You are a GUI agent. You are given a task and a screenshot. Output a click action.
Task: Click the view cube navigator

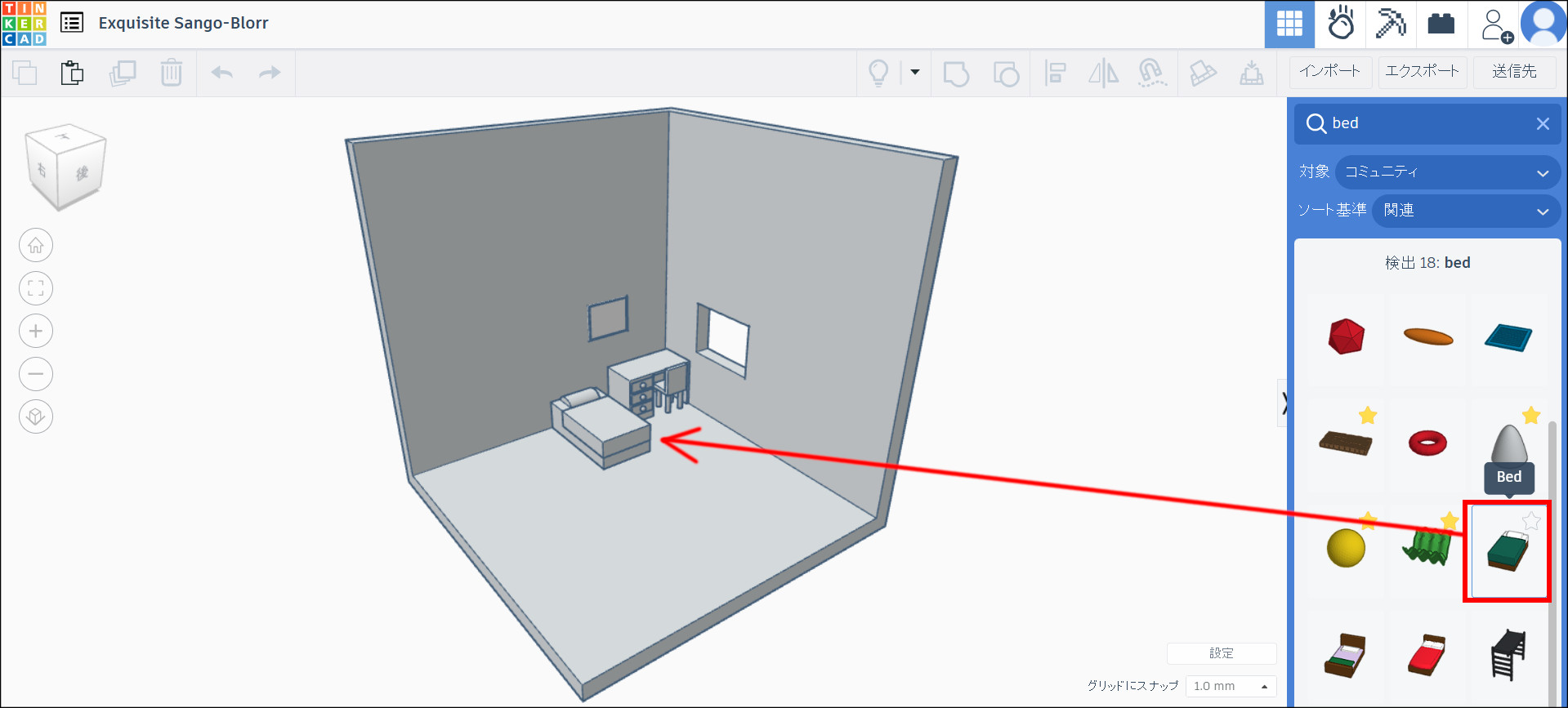pyautogui.click(x=65, y=167)
